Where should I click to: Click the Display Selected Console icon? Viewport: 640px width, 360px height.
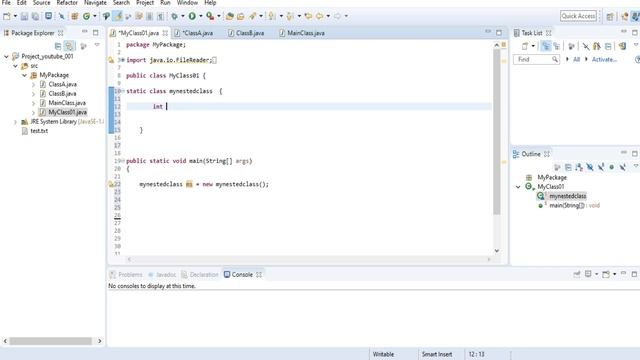click(x=588, y=274)
